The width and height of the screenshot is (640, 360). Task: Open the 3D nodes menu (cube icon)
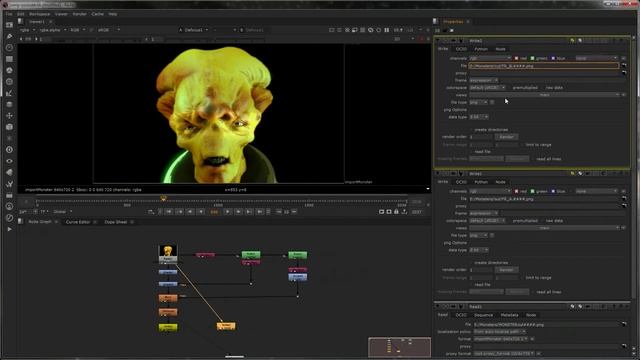click(x=9, y=127)
